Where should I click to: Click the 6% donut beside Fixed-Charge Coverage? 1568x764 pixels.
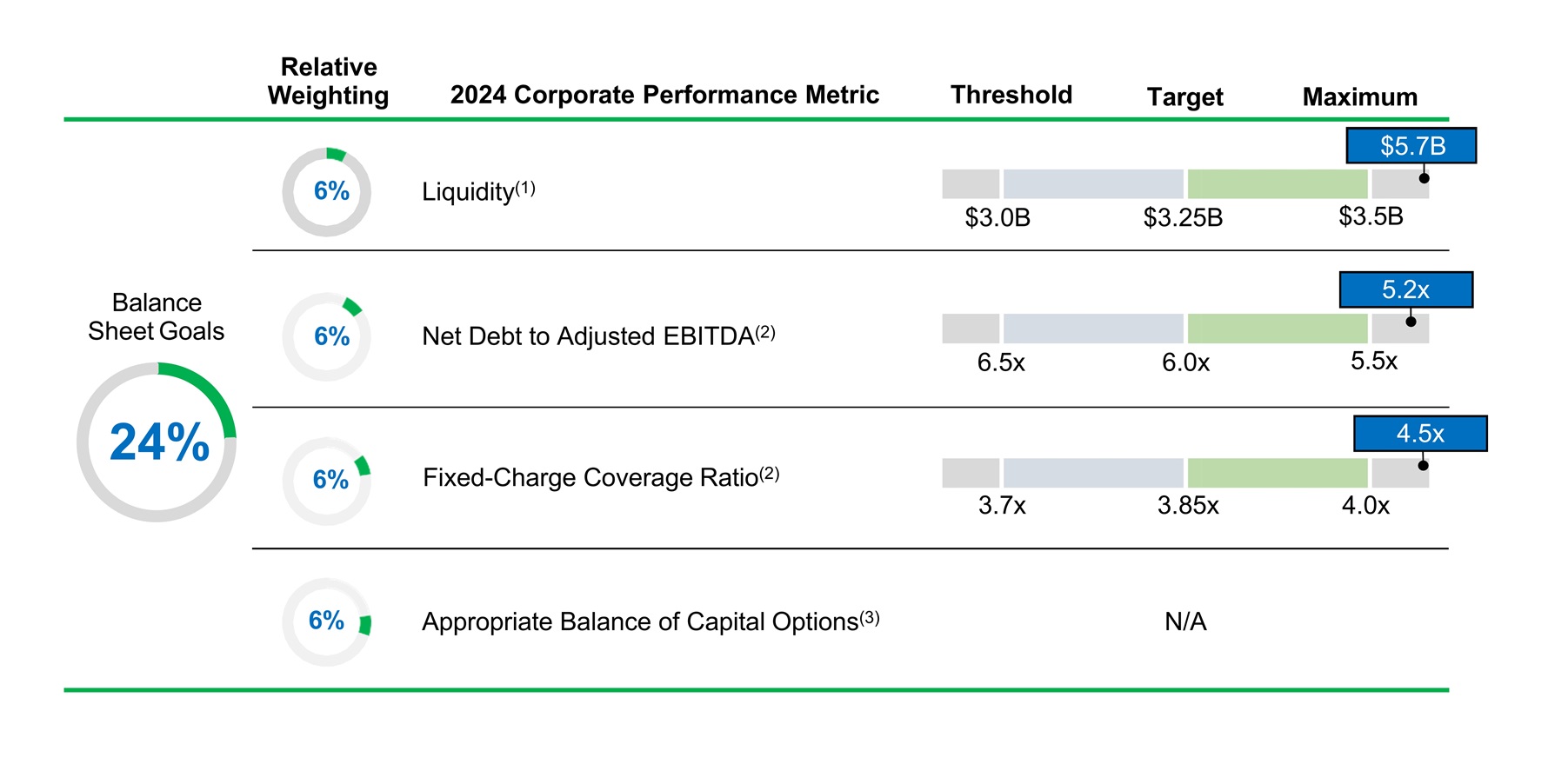(x=327, y=481)
